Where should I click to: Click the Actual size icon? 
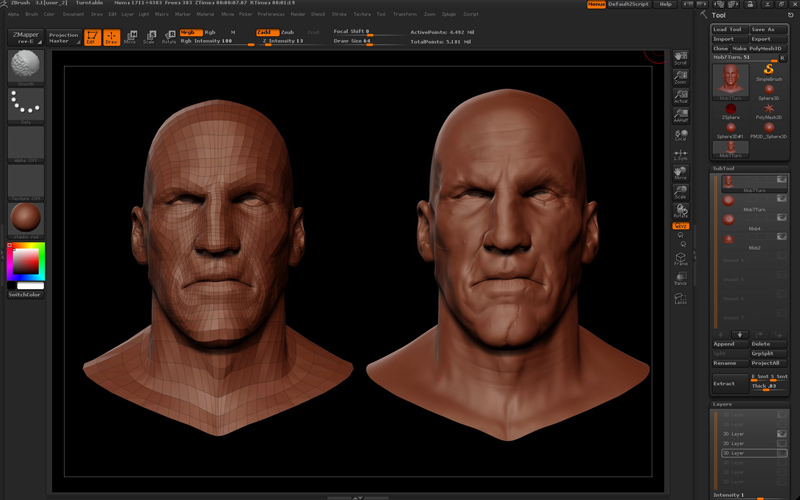[x=680, y=96]
